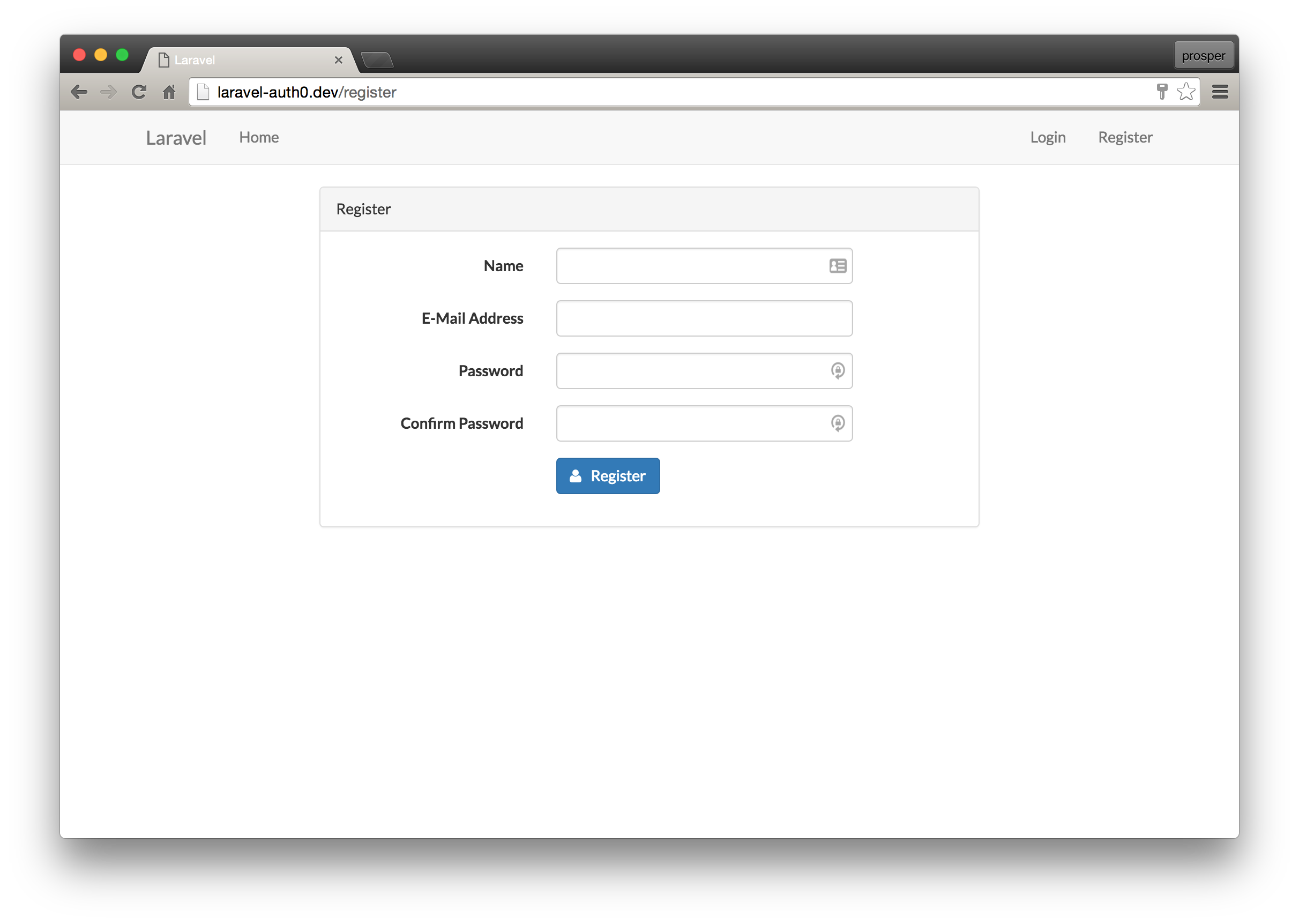1299x924 pixels.
Task: Click the Laravel brand link
Action: point(176,137)
